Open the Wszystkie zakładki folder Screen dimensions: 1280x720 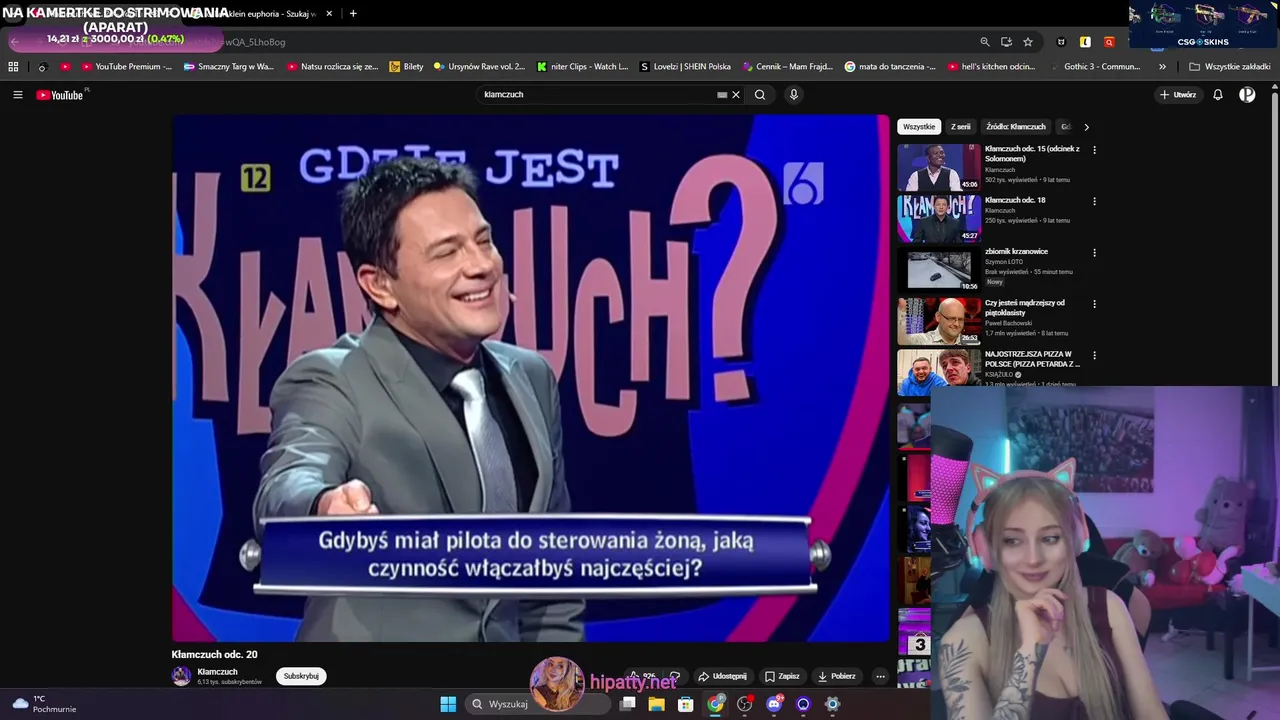(x=1231, y=67)
